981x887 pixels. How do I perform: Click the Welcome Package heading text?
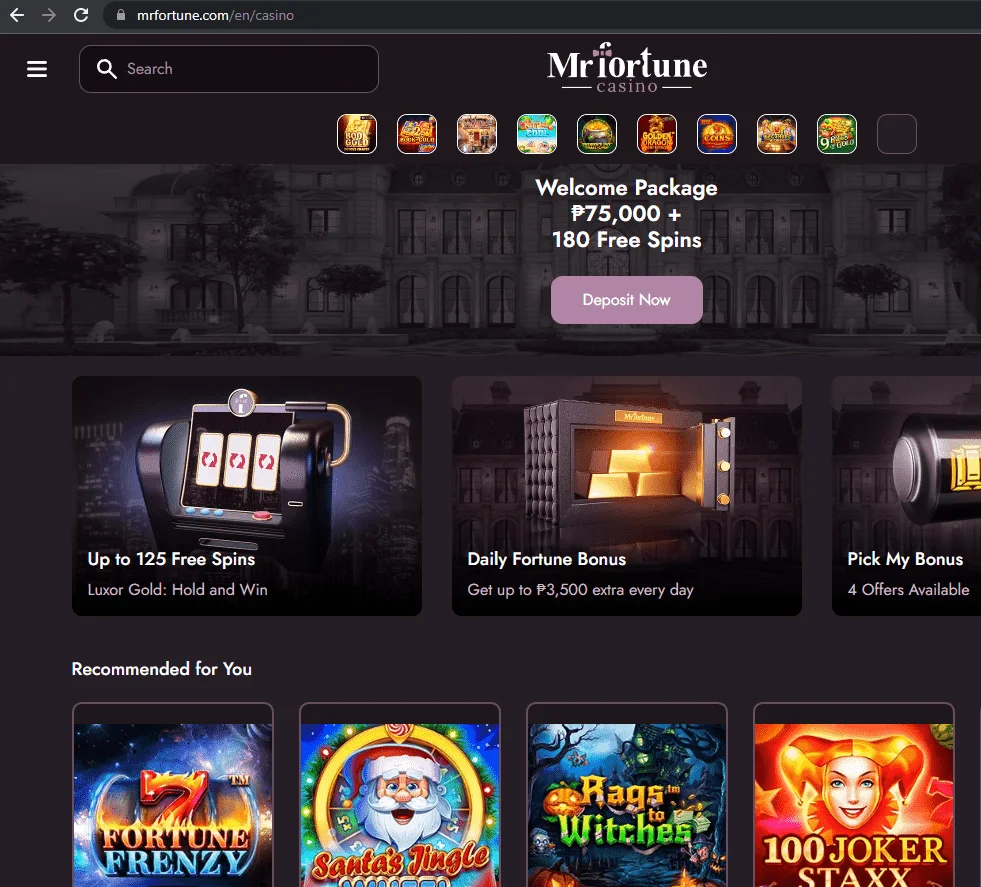pyautogui.click(x=626, y=188)
